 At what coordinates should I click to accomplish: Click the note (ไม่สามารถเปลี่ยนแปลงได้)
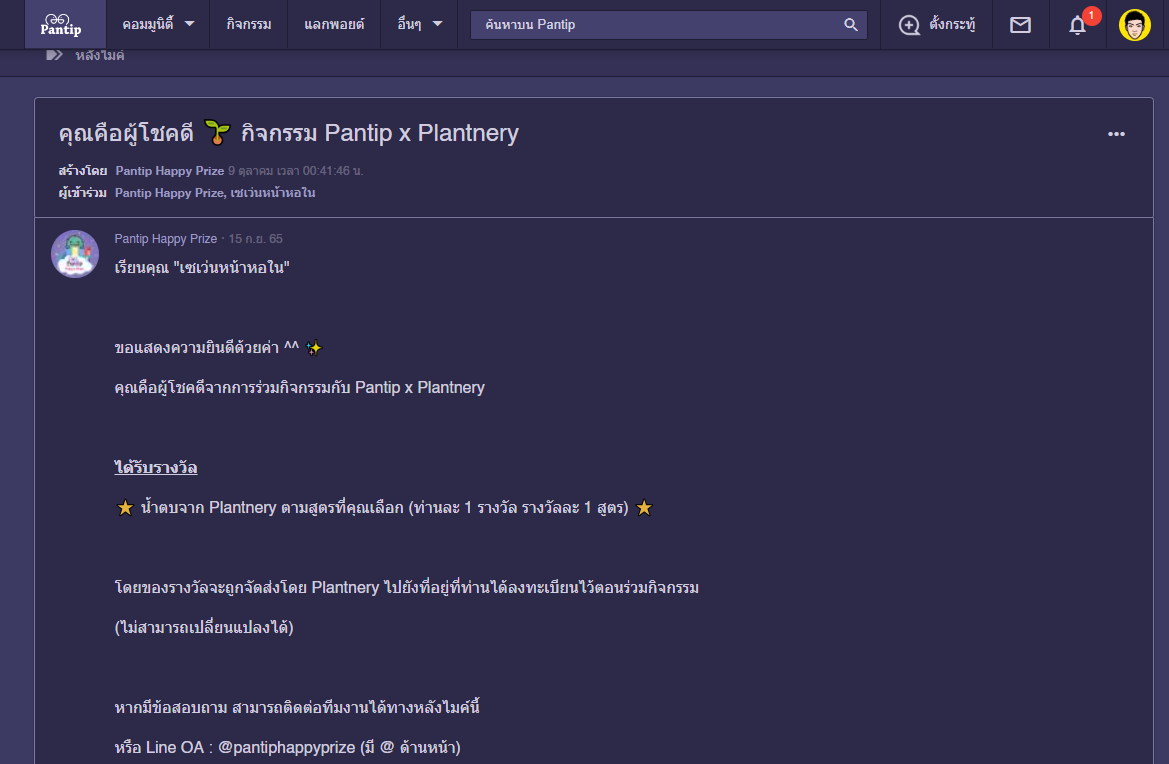(204, 627)
